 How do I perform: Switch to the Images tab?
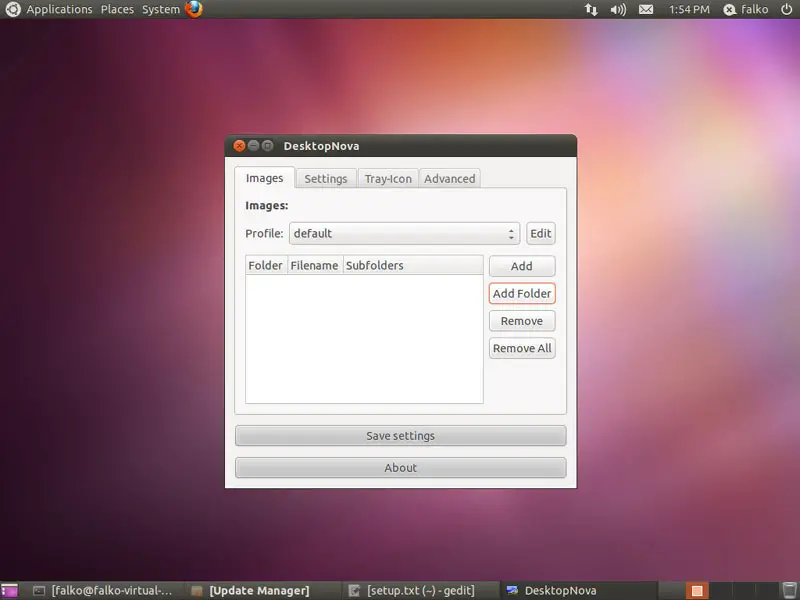point(264,178)
